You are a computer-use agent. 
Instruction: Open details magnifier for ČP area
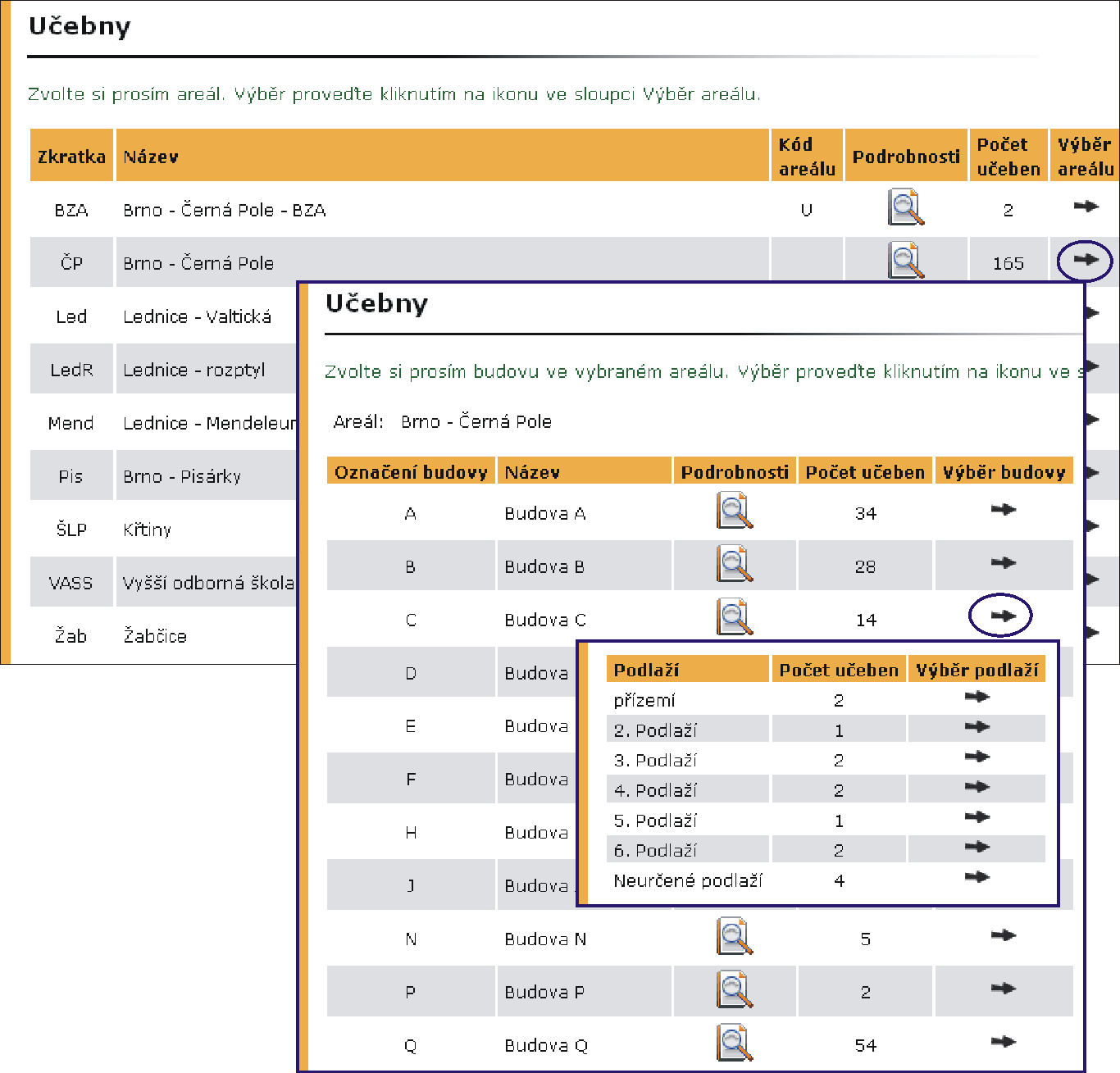pos(906,261)
